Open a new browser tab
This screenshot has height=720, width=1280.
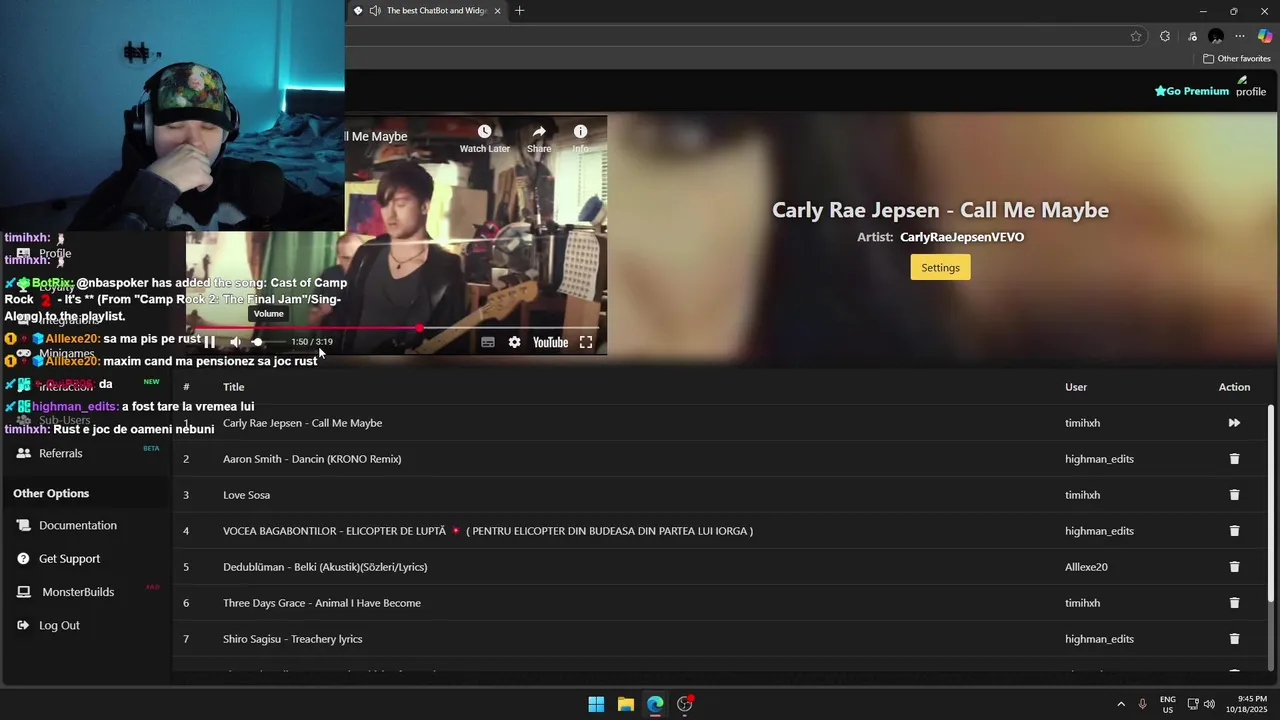click(x=519, y=11)
